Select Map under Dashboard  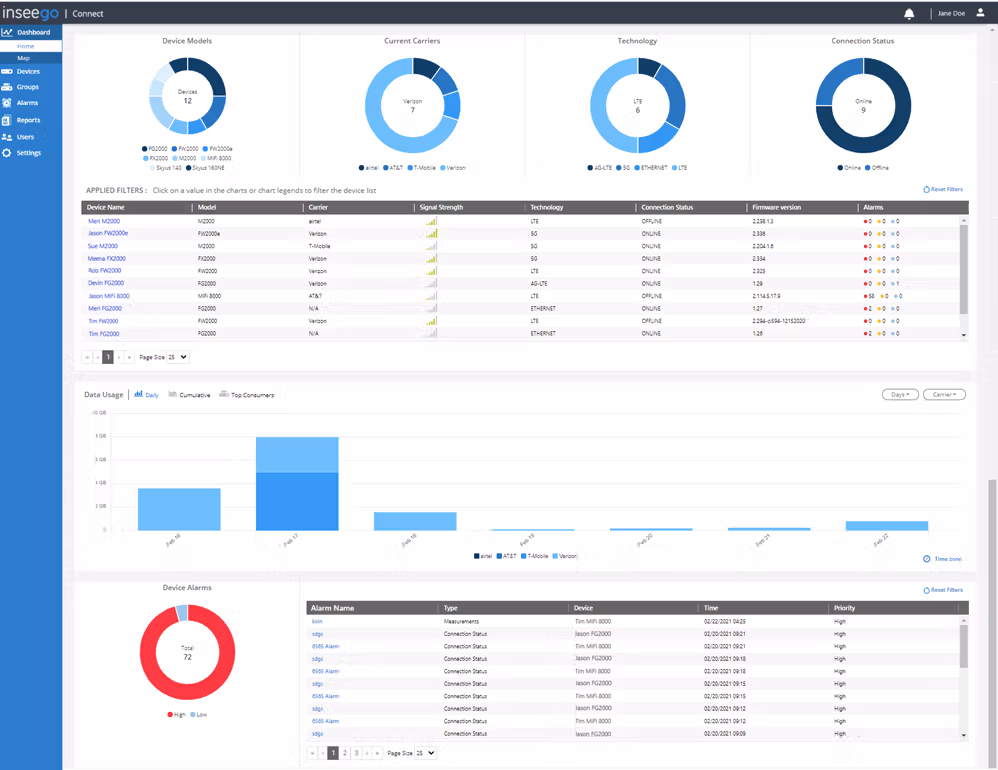pos(24,58)
